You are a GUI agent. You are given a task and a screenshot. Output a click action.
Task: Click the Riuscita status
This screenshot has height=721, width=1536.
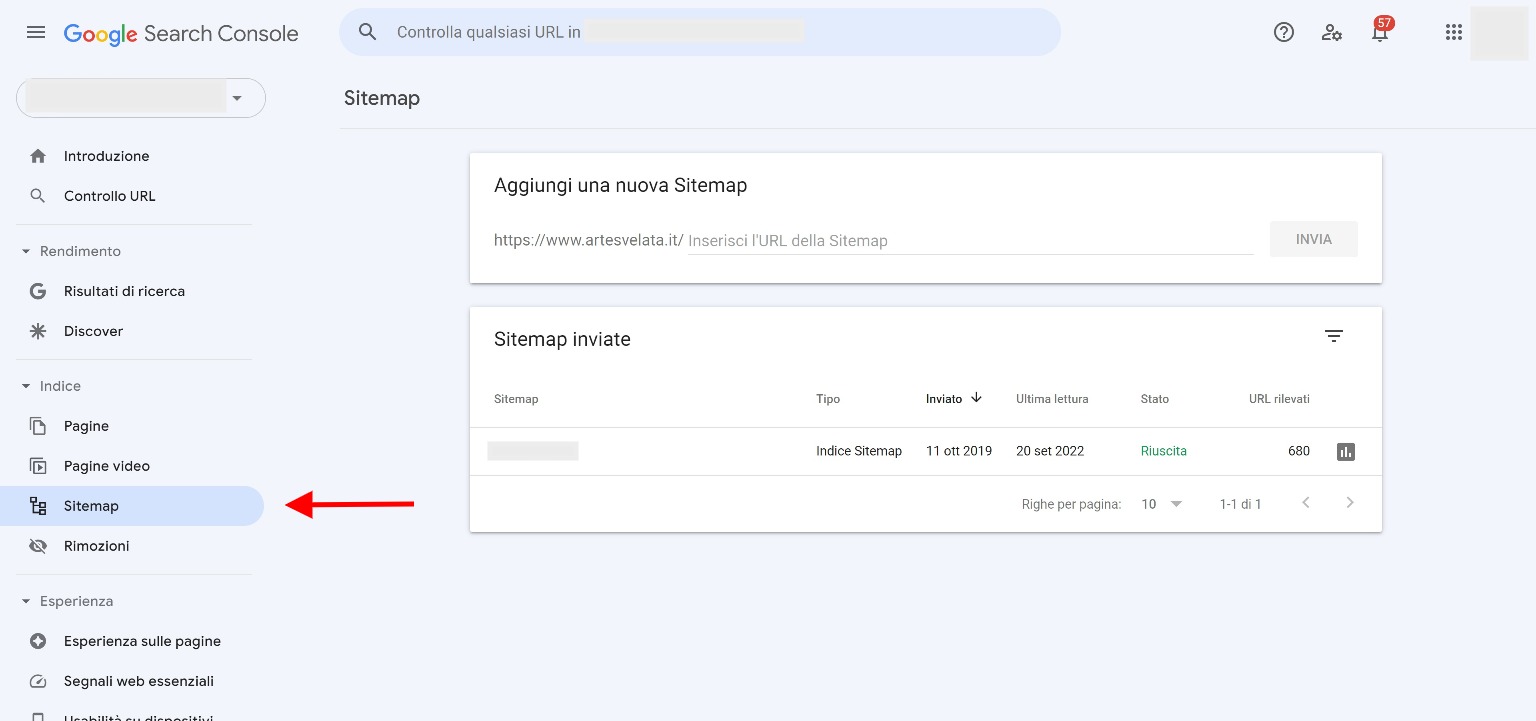click(x=1164, y=451)
